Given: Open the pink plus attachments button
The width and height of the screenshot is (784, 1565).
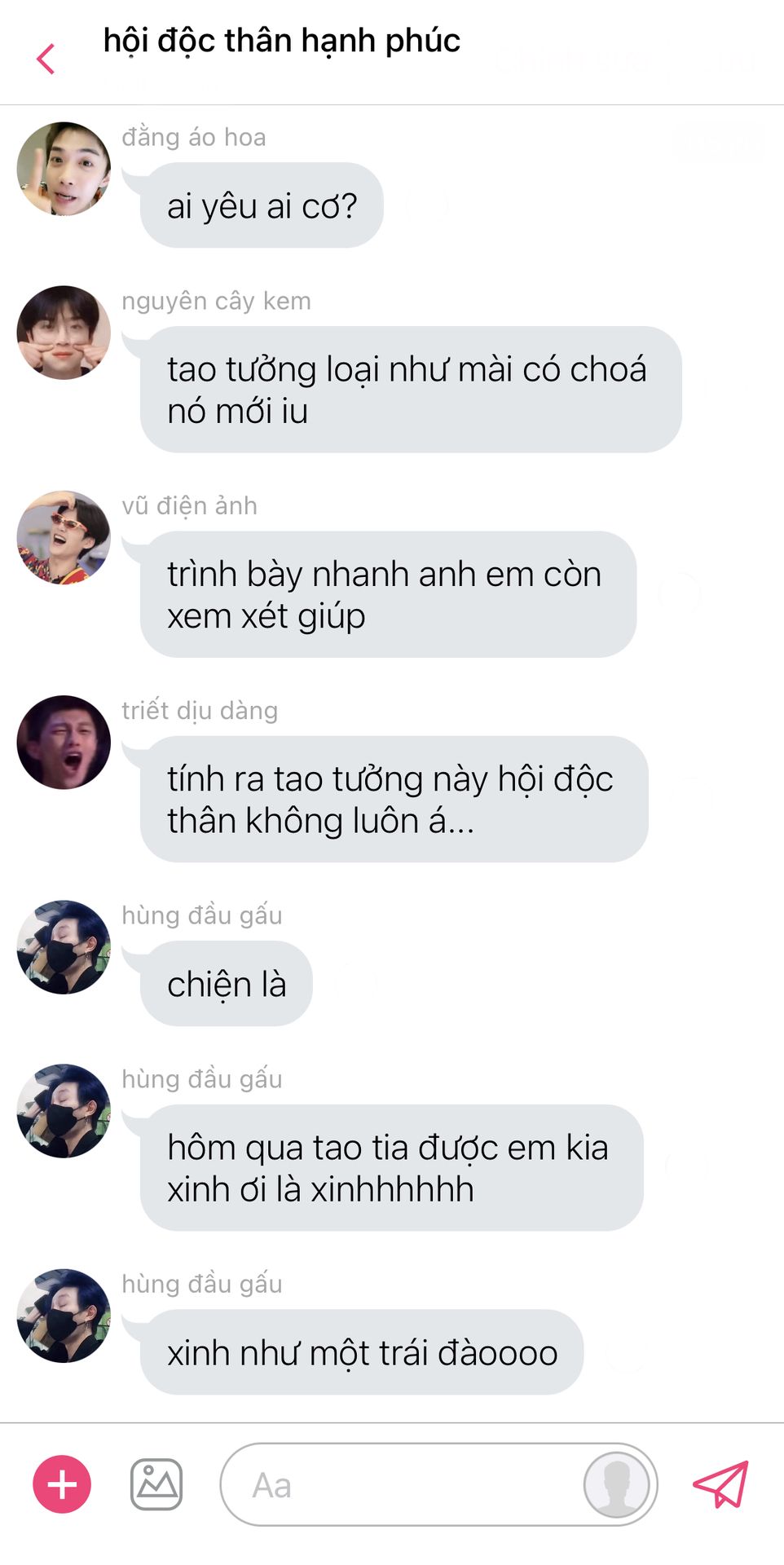Looking at the screenshot, I should click(x=62, y=1484).
